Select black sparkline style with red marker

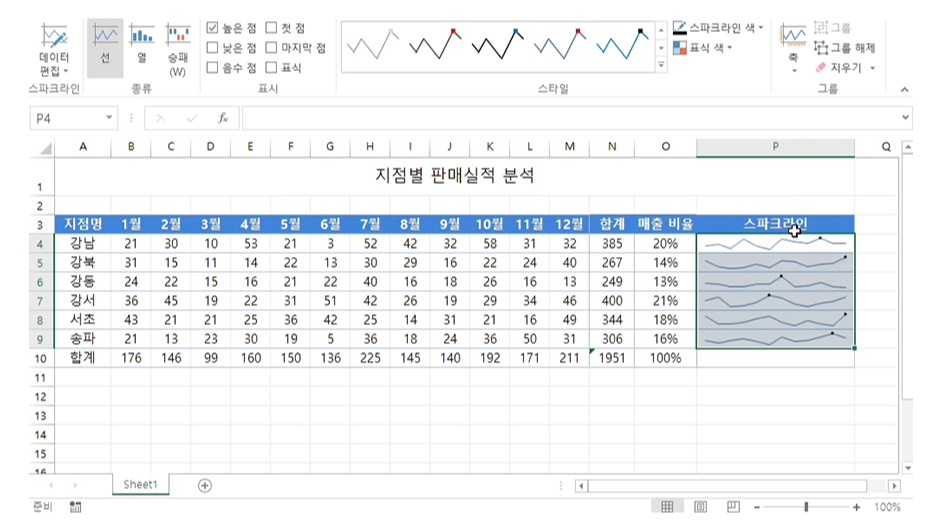(436, 45)
